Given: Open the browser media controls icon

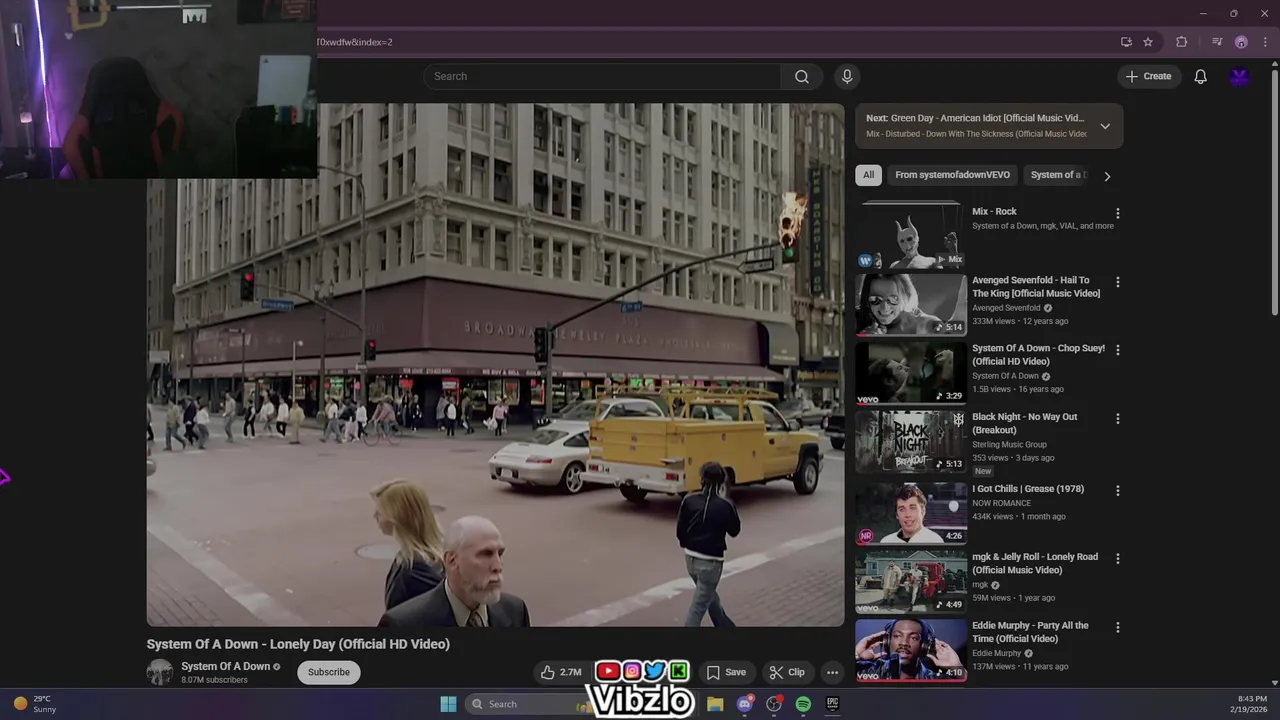Looking at the screenshot, I should point(1217,42).
